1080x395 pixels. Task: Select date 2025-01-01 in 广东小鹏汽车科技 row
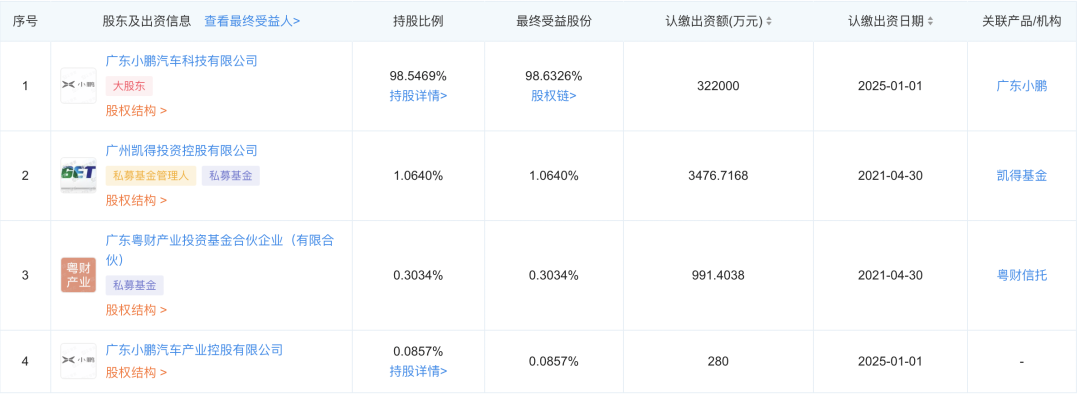pyautogui.click(x=890, y=86)
